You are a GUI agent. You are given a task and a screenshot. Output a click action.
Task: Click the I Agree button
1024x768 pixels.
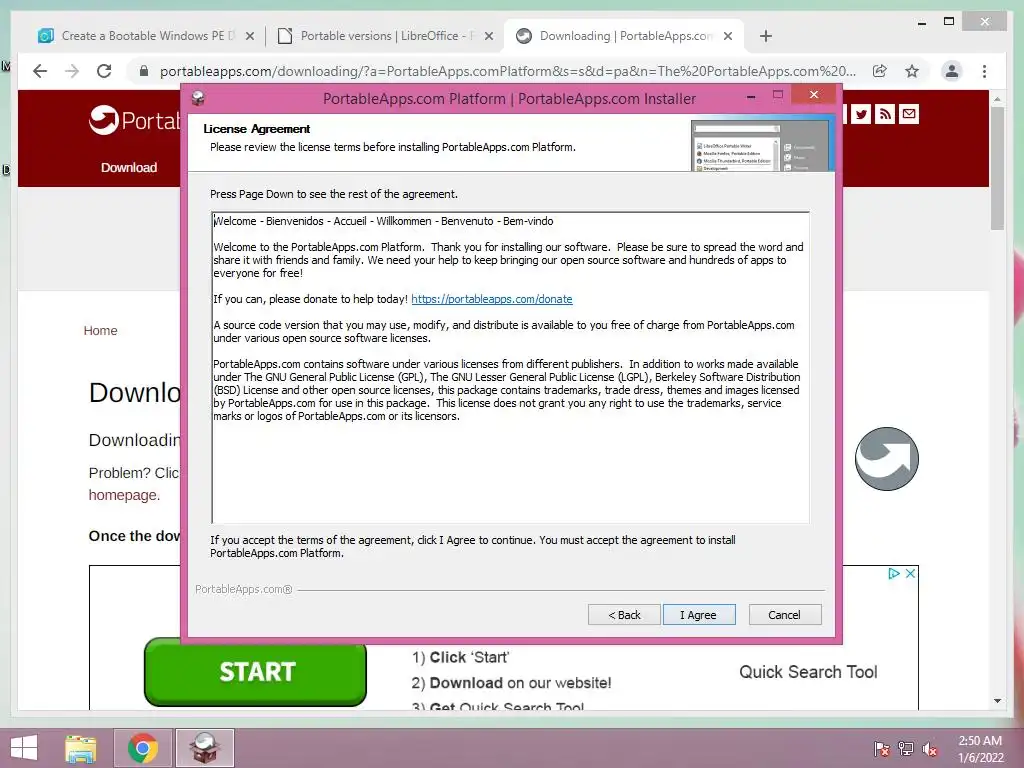(699, 615)
